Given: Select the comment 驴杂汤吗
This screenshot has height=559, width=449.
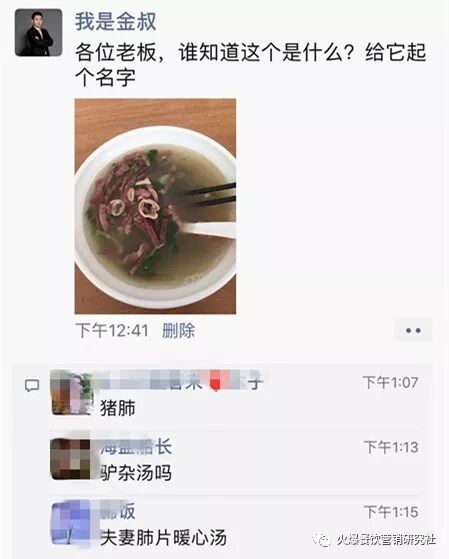Looking at the screenshot, I should 136,473.
